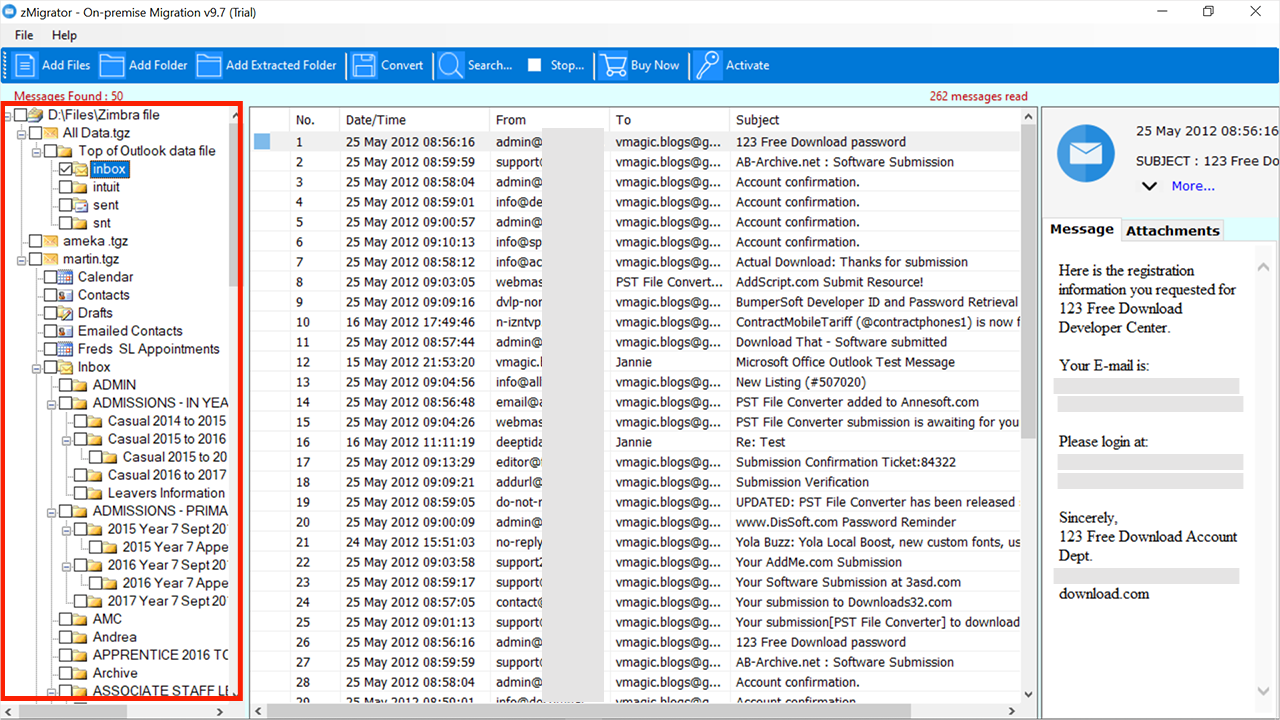The image size is (1280, 720).
Task: Click the Search magnifier icon
Action: pos(451,65)
